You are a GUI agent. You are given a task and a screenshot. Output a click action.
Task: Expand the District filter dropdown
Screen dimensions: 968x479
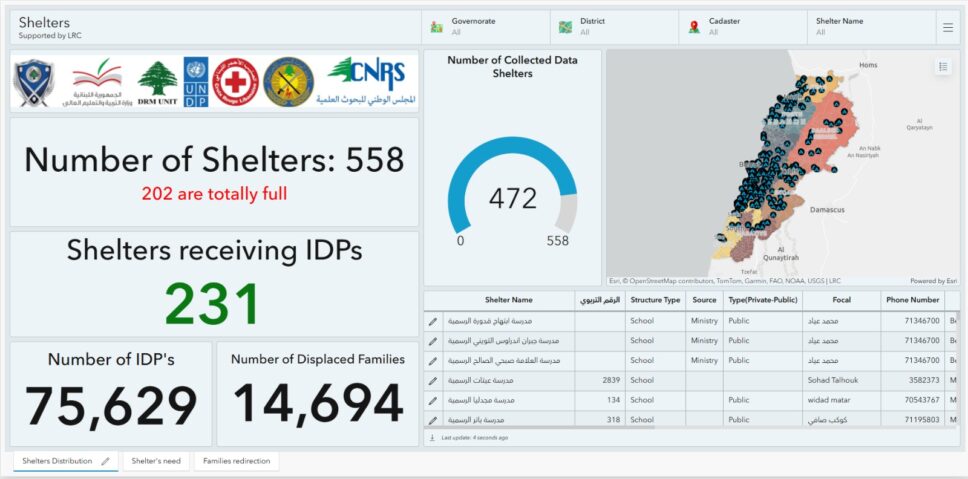614,27
